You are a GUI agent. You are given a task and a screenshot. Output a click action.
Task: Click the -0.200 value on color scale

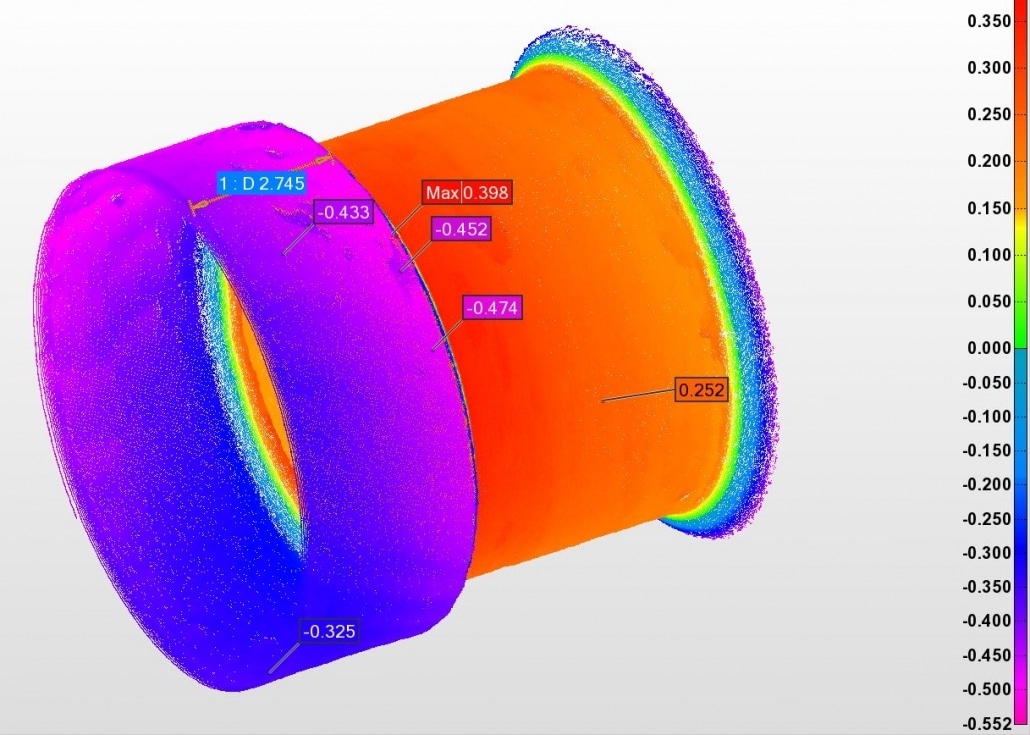pyautogui.click(x=987, y=485)
